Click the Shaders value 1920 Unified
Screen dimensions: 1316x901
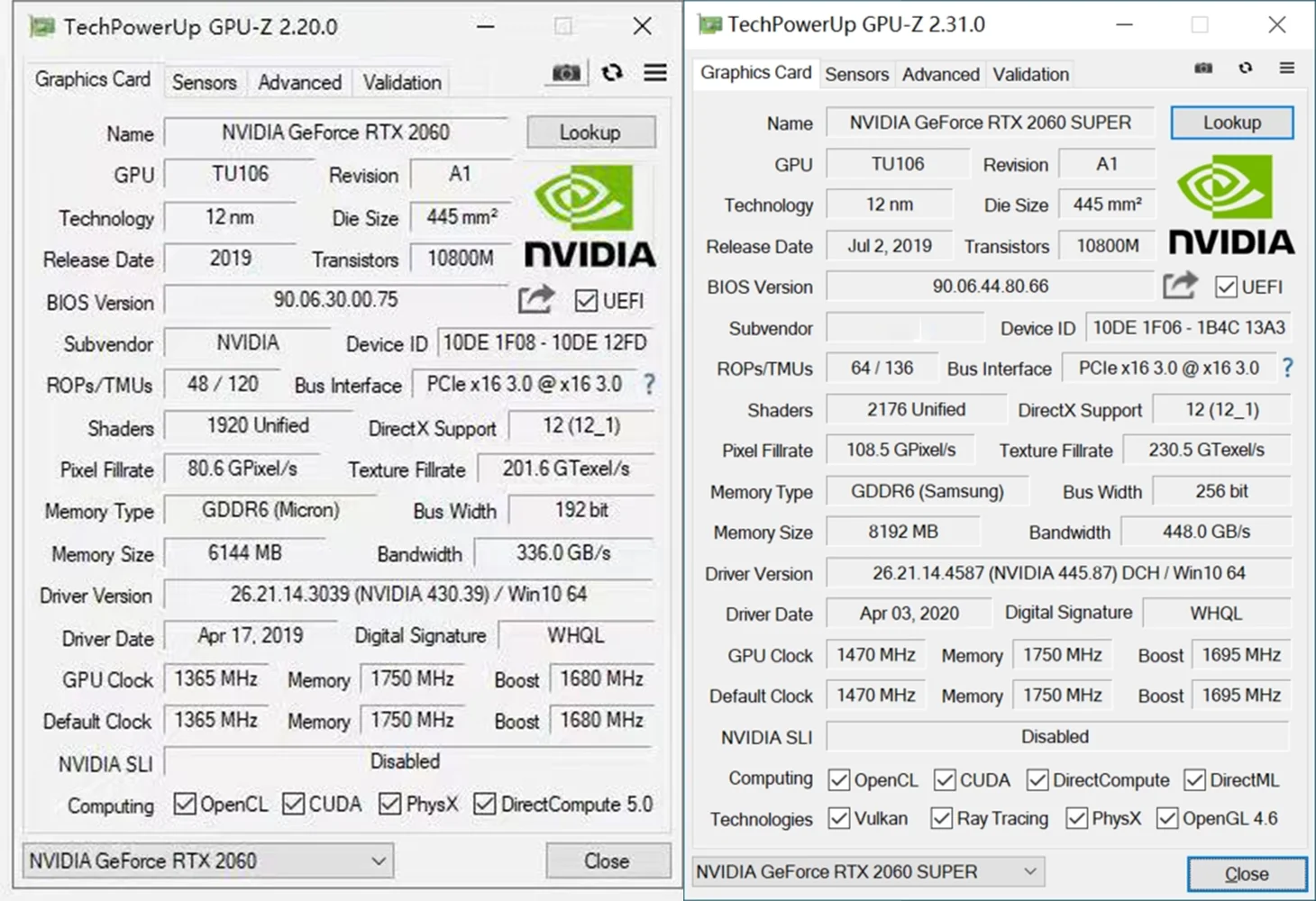(x=258, y=425)
